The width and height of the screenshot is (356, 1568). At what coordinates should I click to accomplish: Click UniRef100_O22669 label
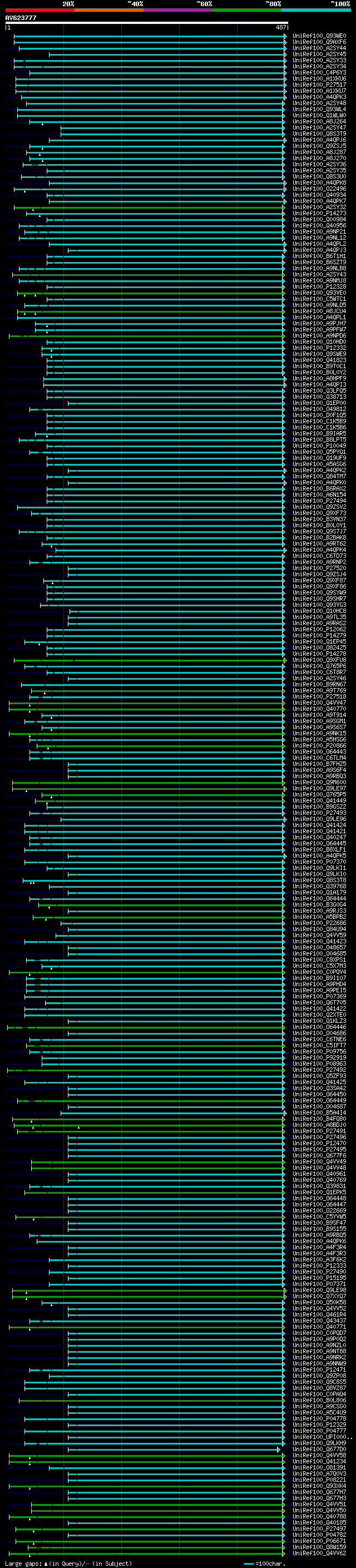click(319, 1211)
